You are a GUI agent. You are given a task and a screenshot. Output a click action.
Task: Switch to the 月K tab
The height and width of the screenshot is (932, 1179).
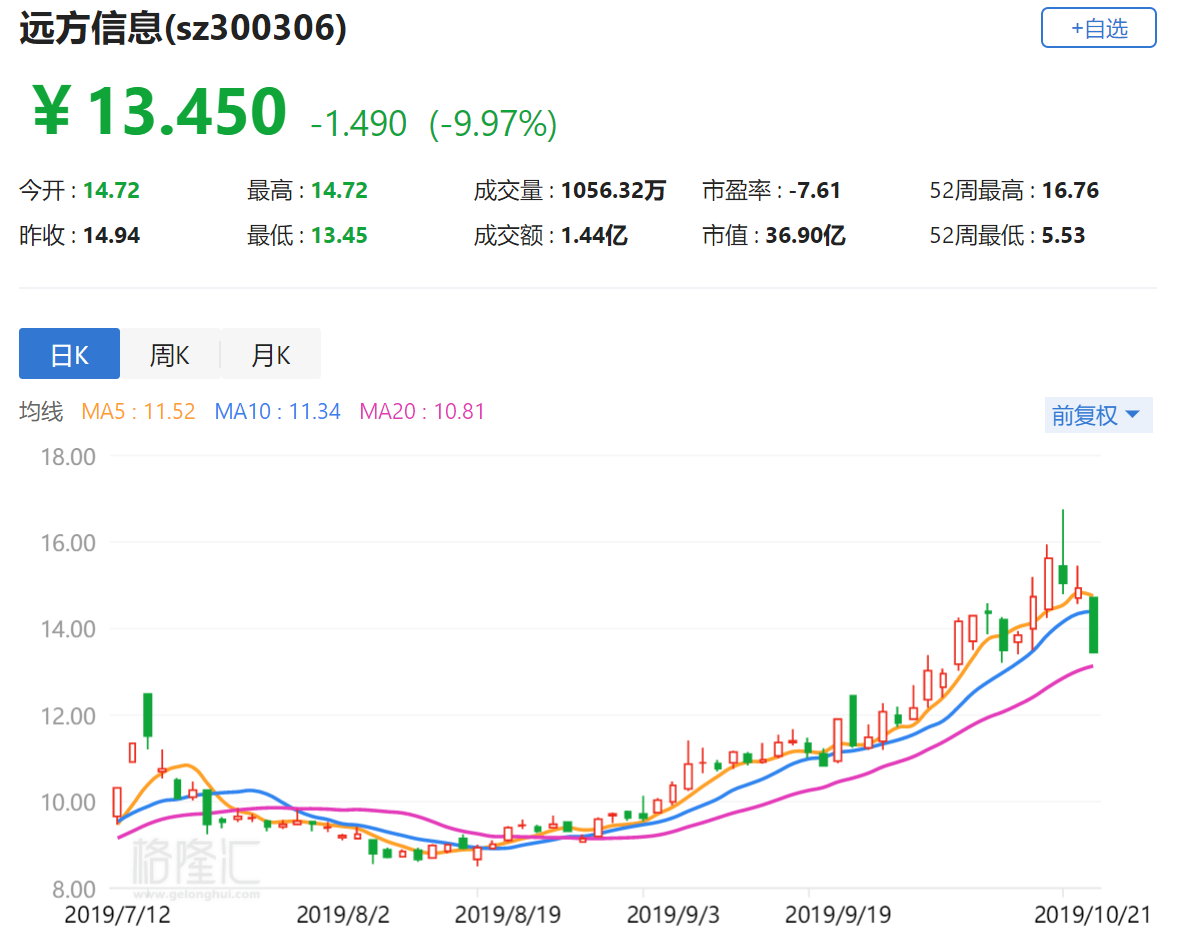271,354
